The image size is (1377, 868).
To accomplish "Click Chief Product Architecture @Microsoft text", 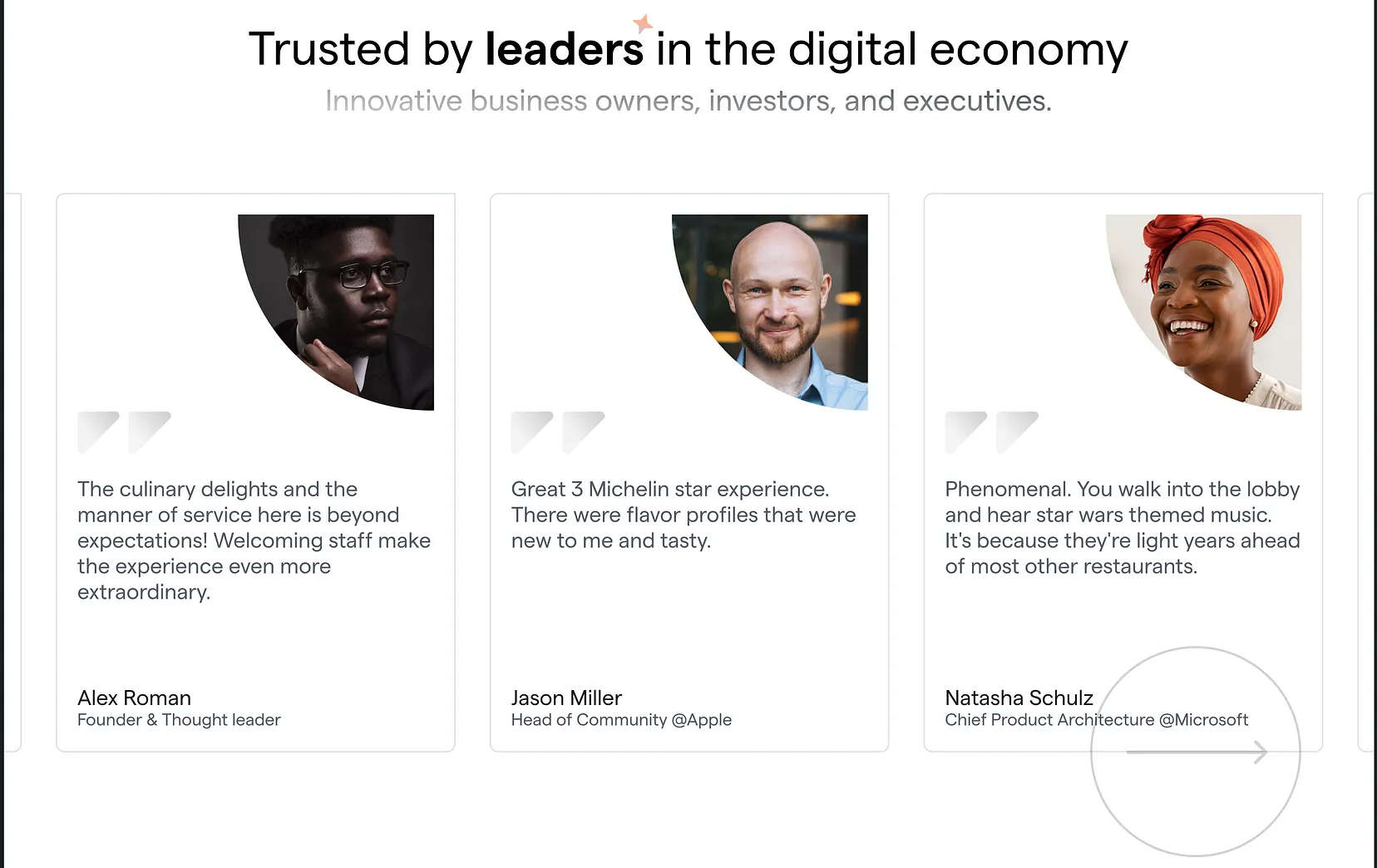I will pos(1097,720).
